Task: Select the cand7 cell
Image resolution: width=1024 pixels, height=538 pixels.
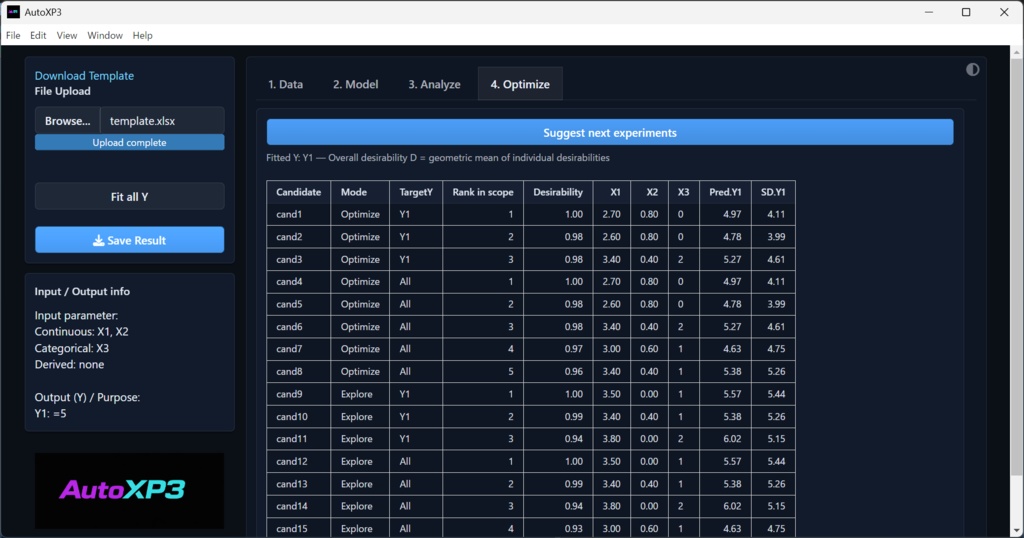Action: click(298, 349)
